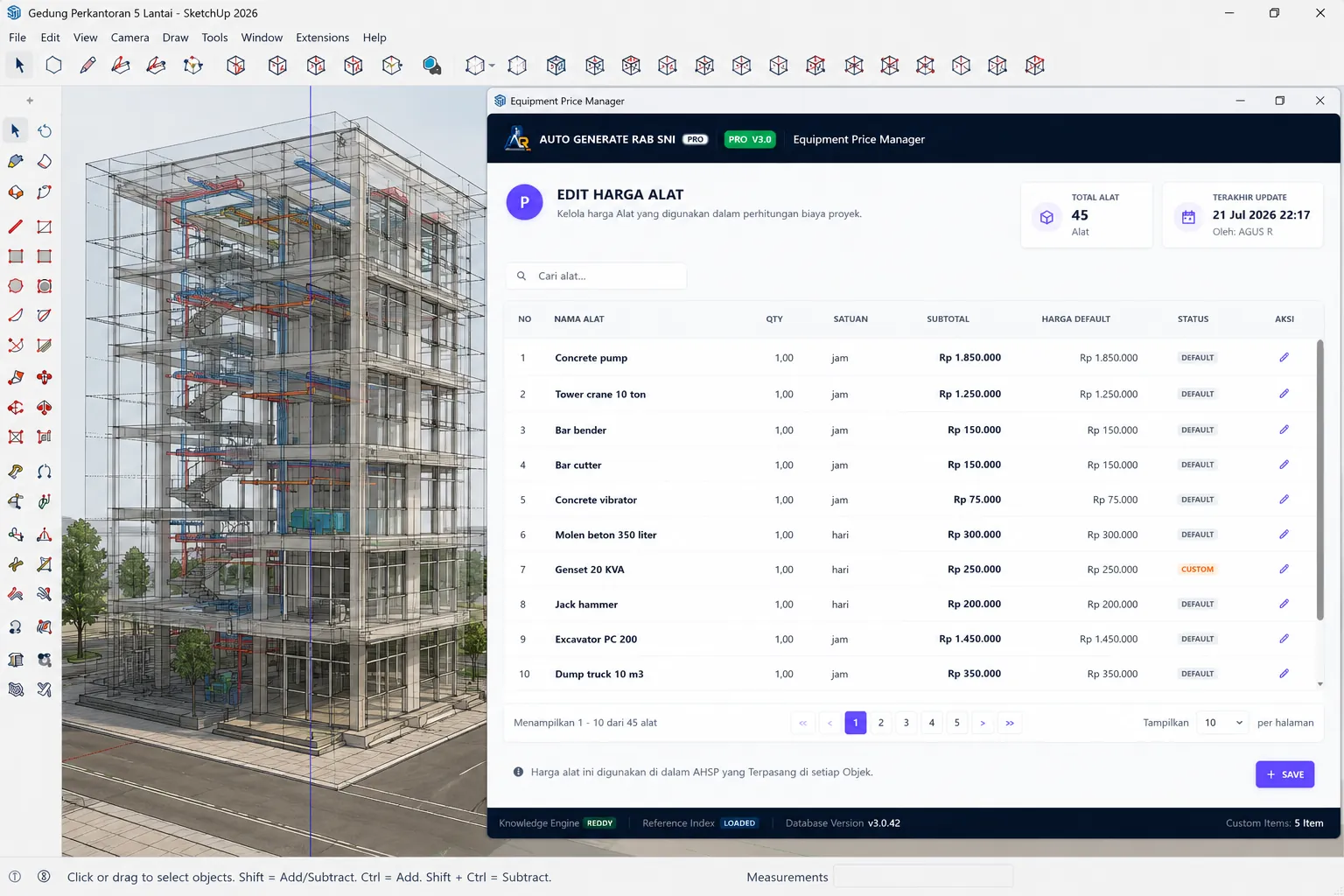The width and height of the screenshot is (1344, 896).
Task: Jump to page 5 in pagination
Action: pyautogui.click(x=957, y=723)
